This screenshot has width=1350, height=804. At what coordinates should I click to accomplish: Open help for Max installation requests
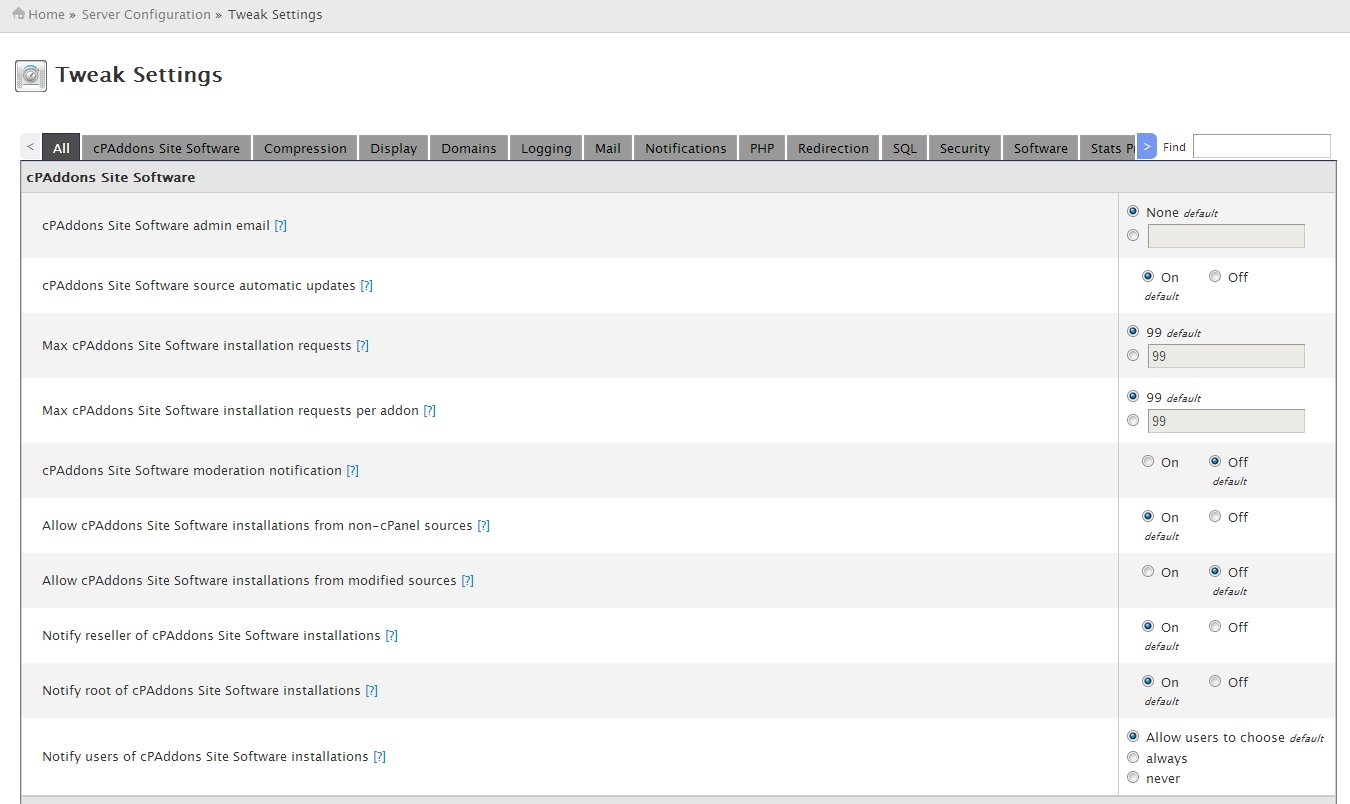(x=362, y=346)
